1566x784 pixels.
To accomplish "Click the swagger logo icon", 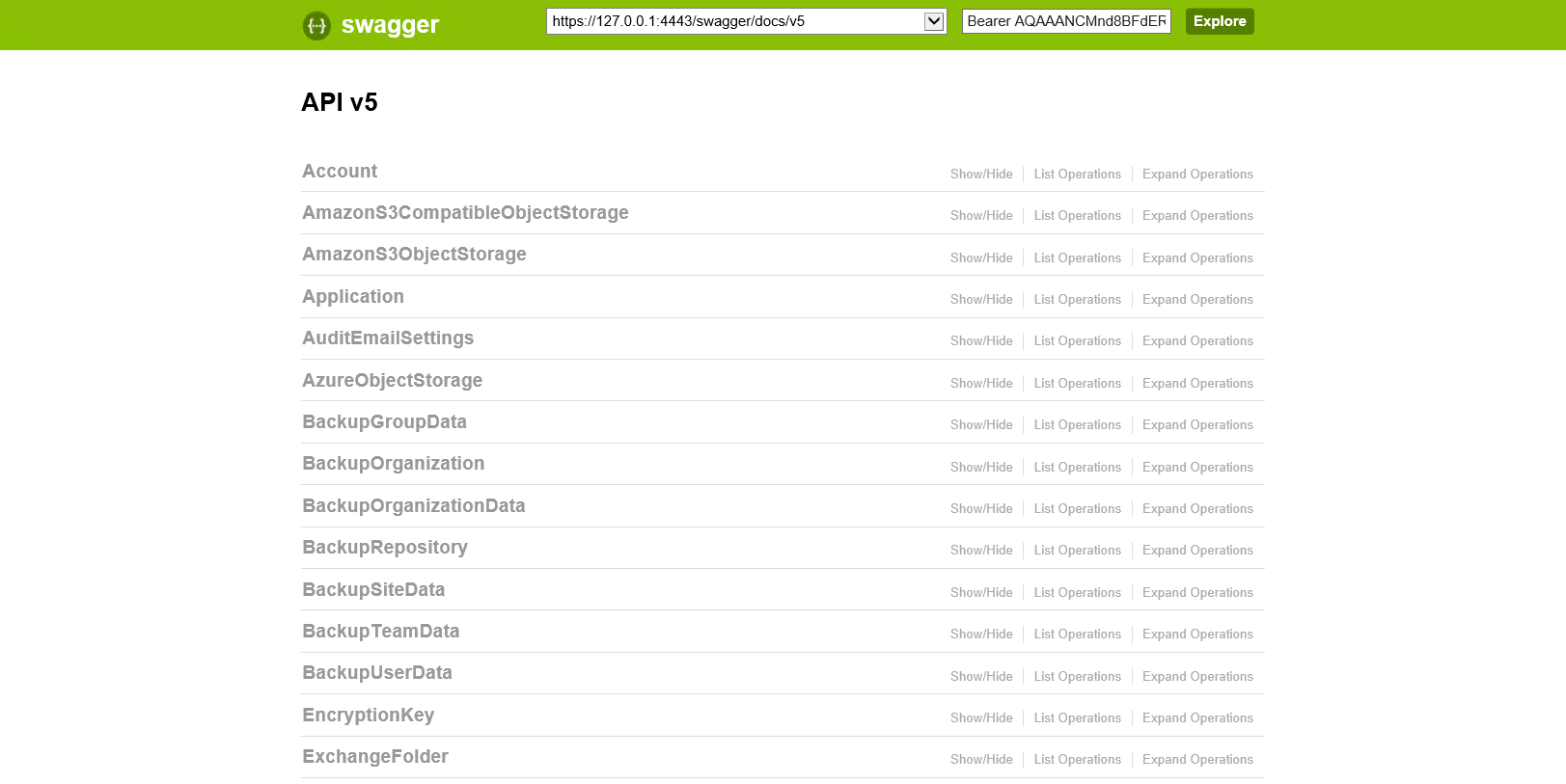I will click(x=316, y=25).
